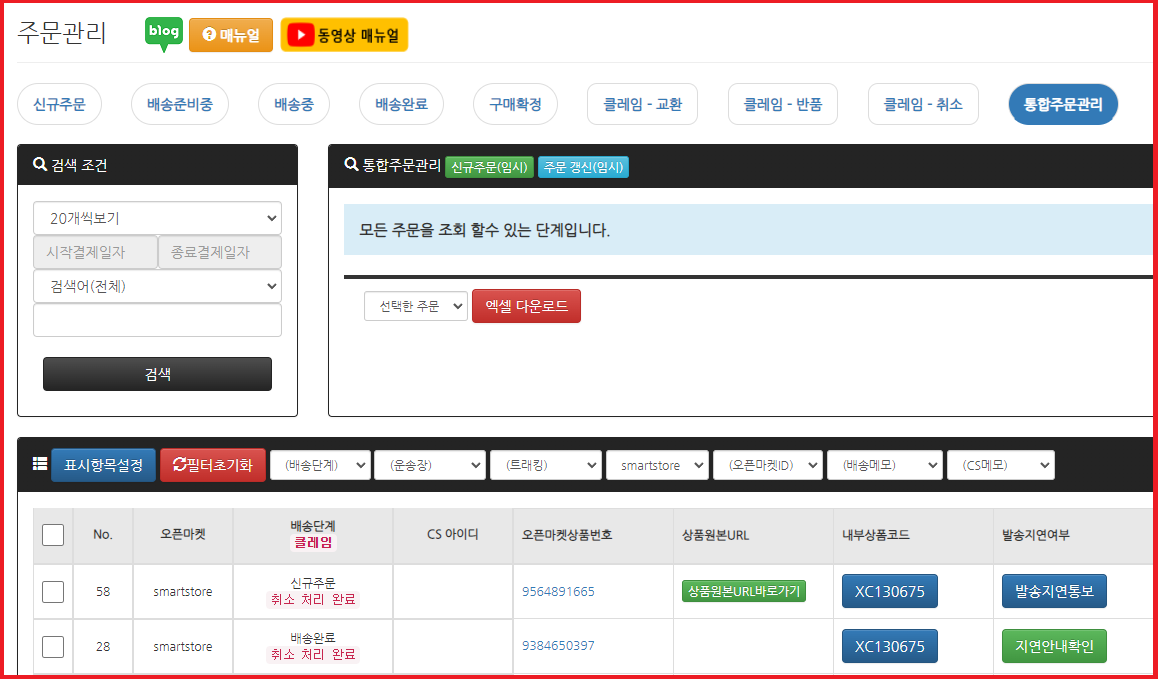Screen dimensions: 1158x679
Task: Check the checkbox for order No. 58
Action: pyautogui.click(x=53, y=592)
